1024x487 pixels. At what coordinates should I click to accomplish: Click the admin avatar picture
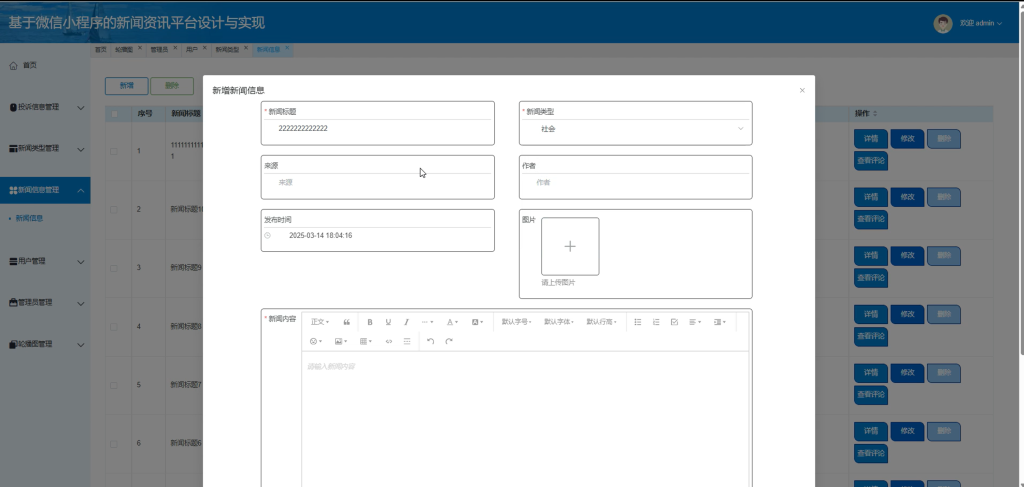[x=942, y=24]
